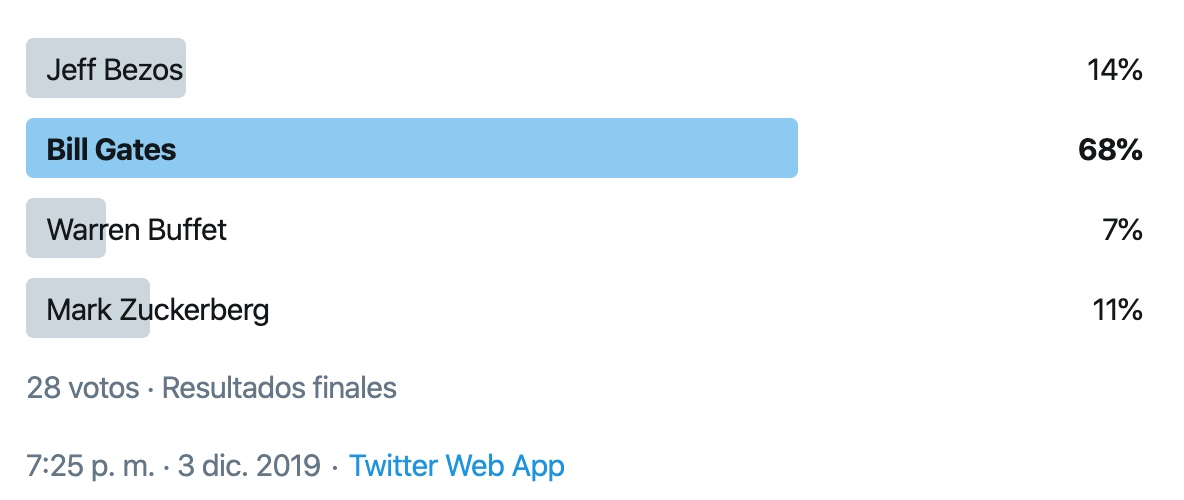Select the Warren Buffet poll option
The image size is (1184, 500).
[x=584, y=229]
